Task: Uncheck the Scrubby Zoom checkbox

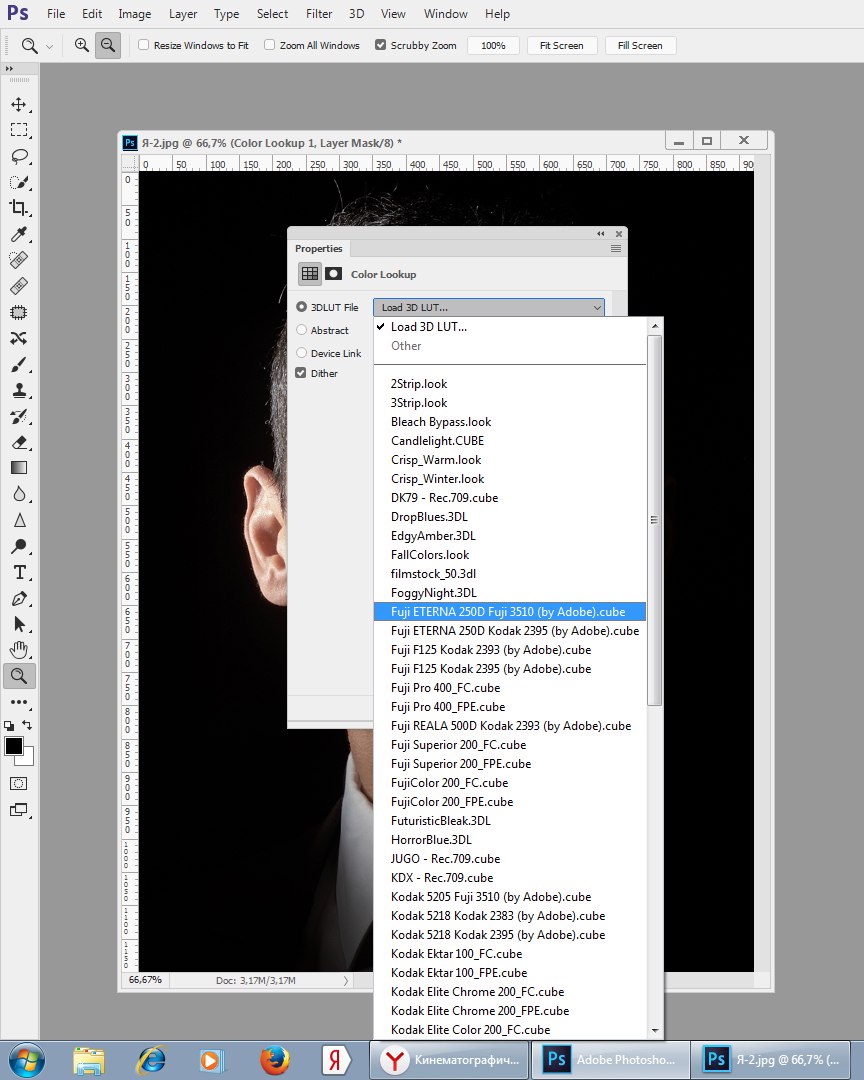Action: (380, 45)
